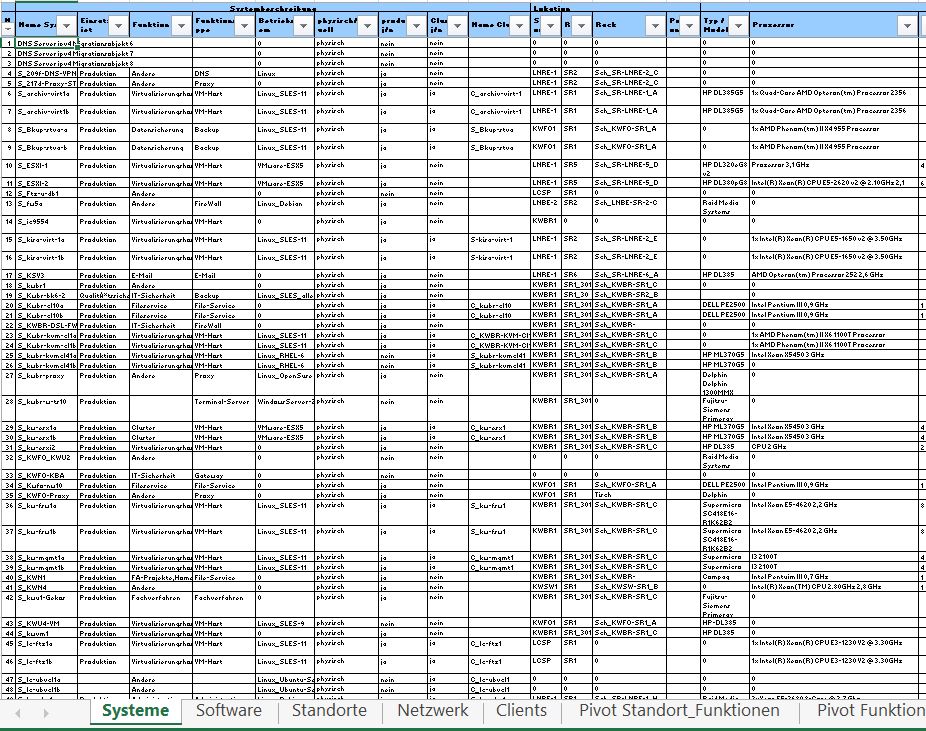Select cell S_209f-DNS-VPN in row 4
Image resolution: width=926 pixels, height=731 pixels.
pyautogui.click(x=47, y=73)
